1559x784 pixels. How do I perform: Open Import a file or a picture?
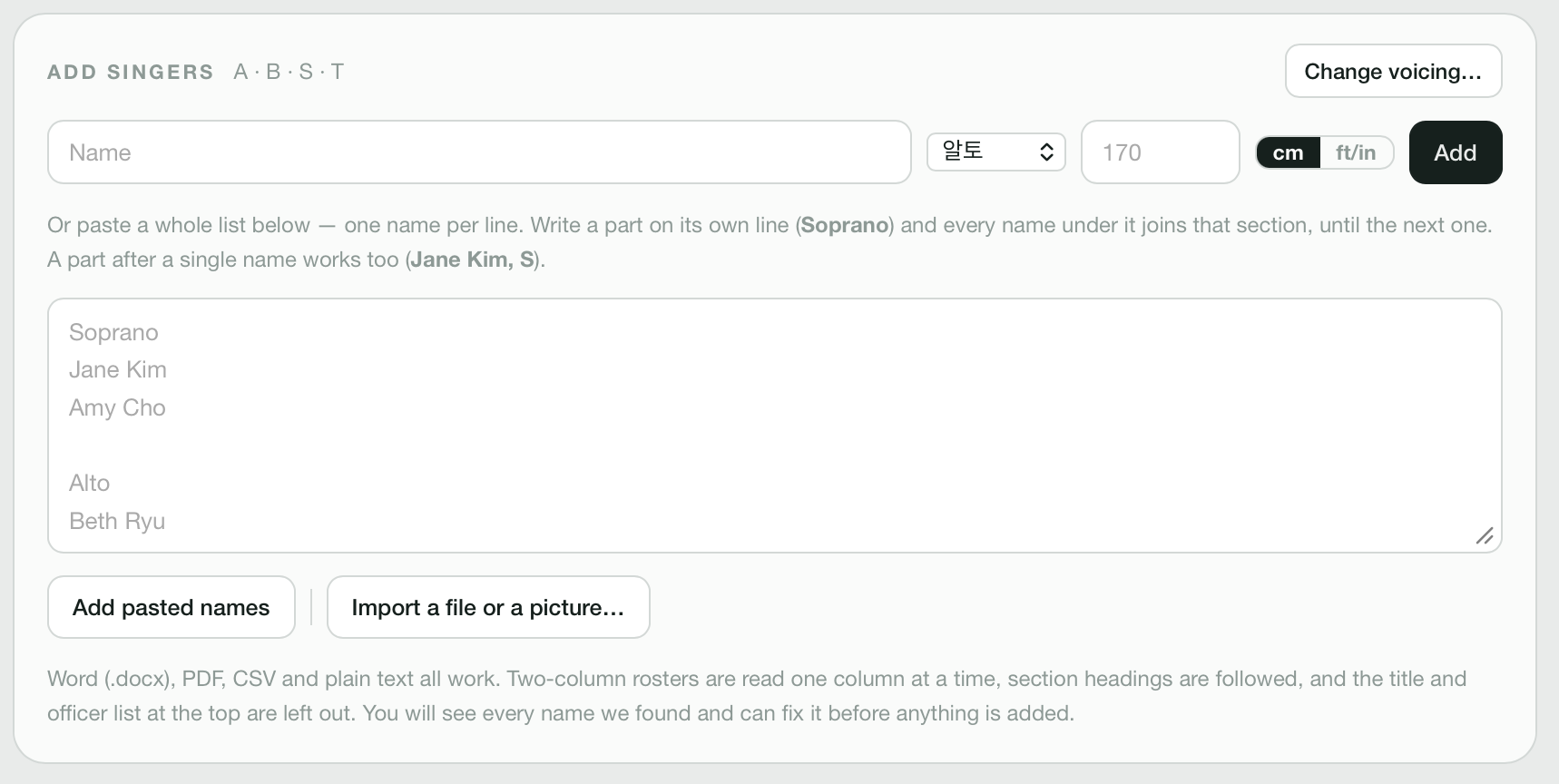tap(488, 607)
